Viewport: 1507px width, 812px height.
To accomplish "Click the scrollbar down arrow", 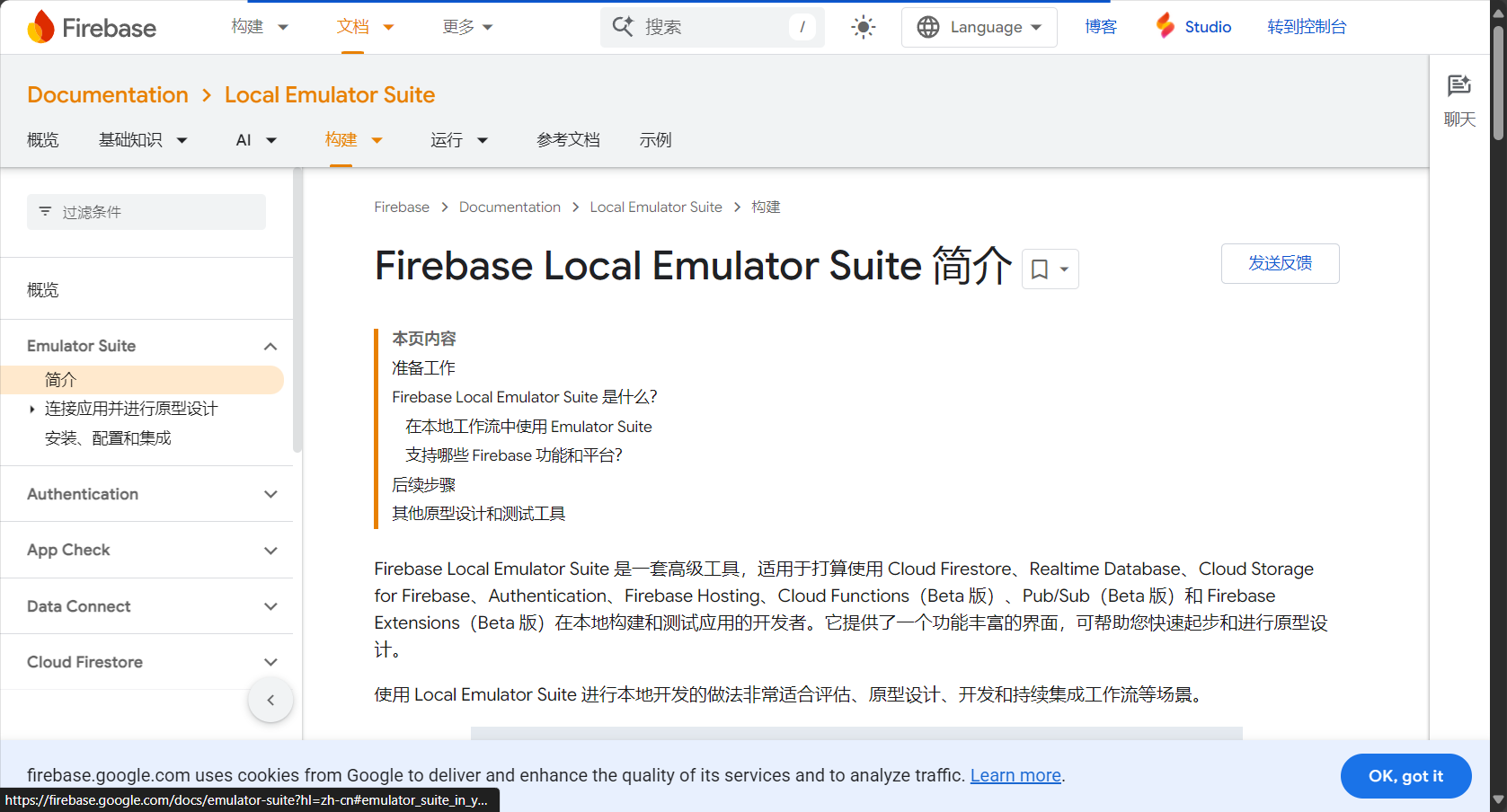I will [x=1498, y=799].
